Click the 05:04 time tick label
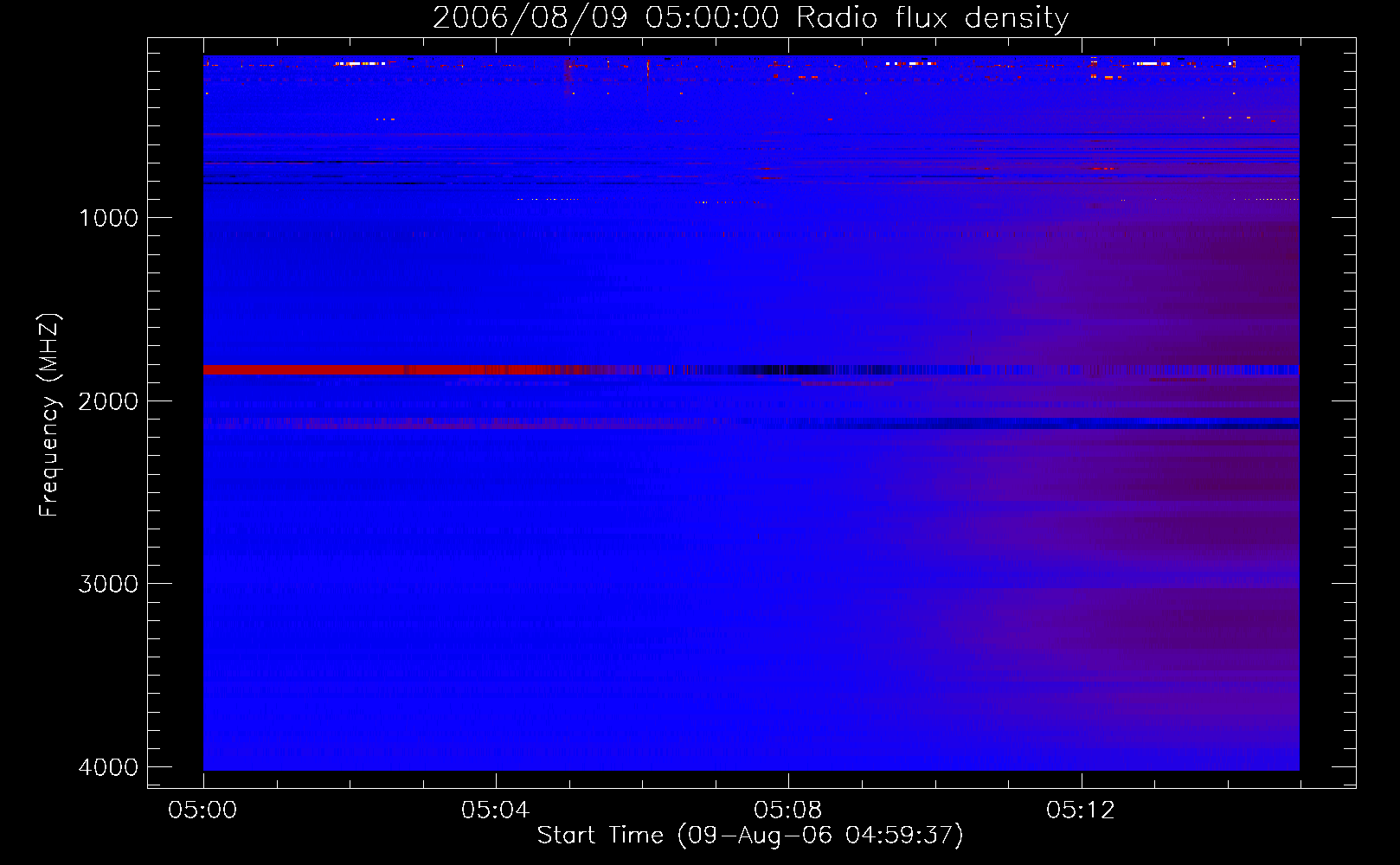 [x=496, y=811]
